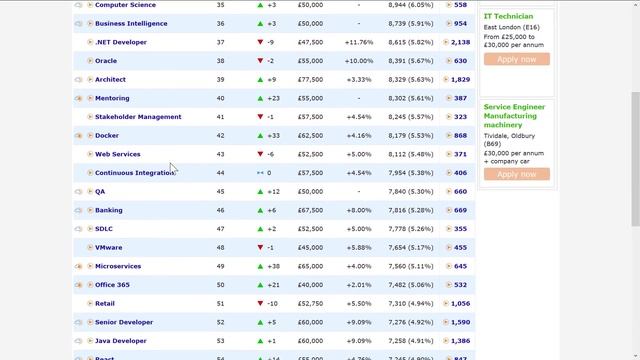Click the arrow icon before Continuous Integration
The height and width of the screenshot is (360, 640).
pyautogui.click(x=90, y=173)
